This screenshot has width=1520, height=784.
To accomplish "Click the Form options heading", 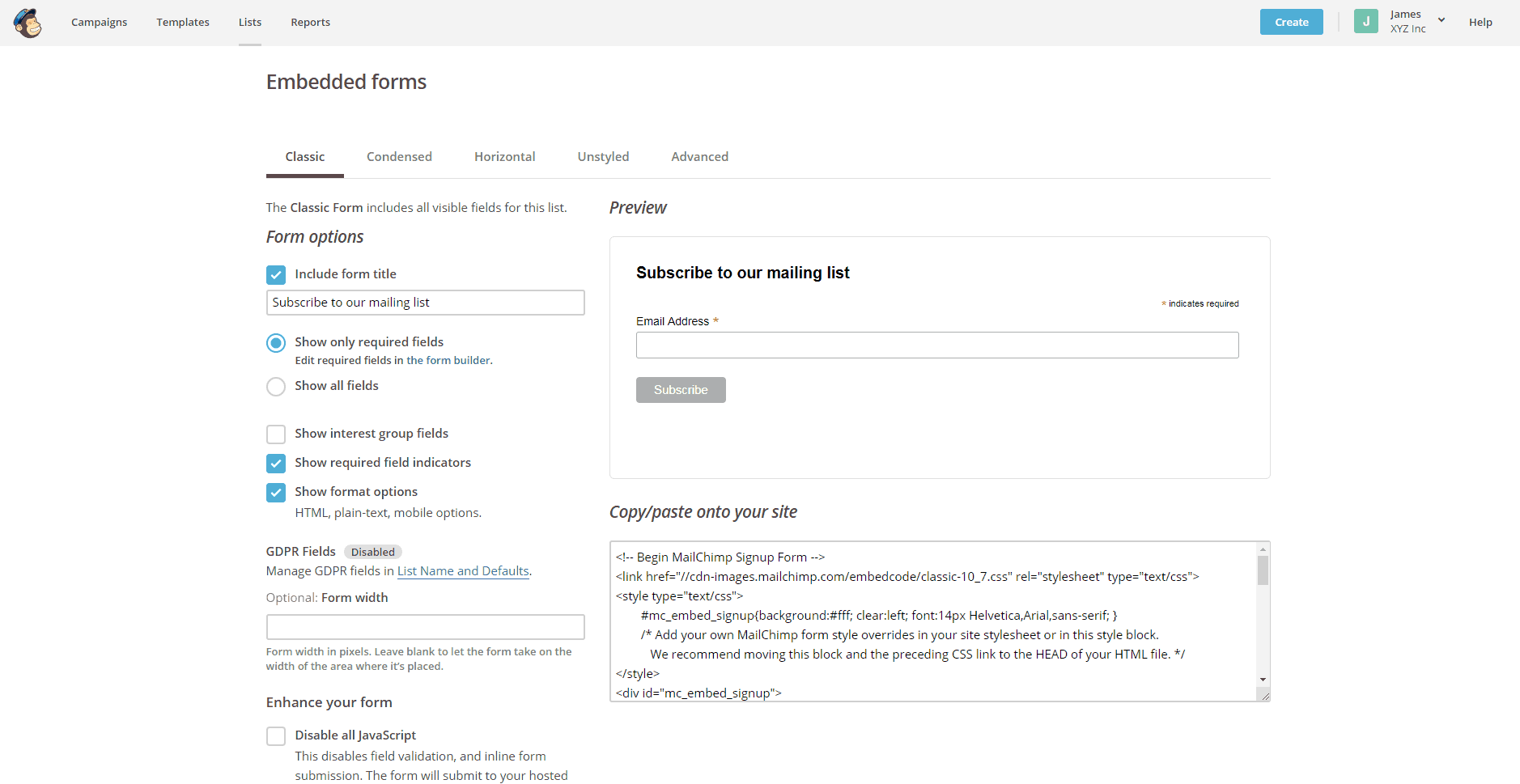I will (x=315, y=237).
